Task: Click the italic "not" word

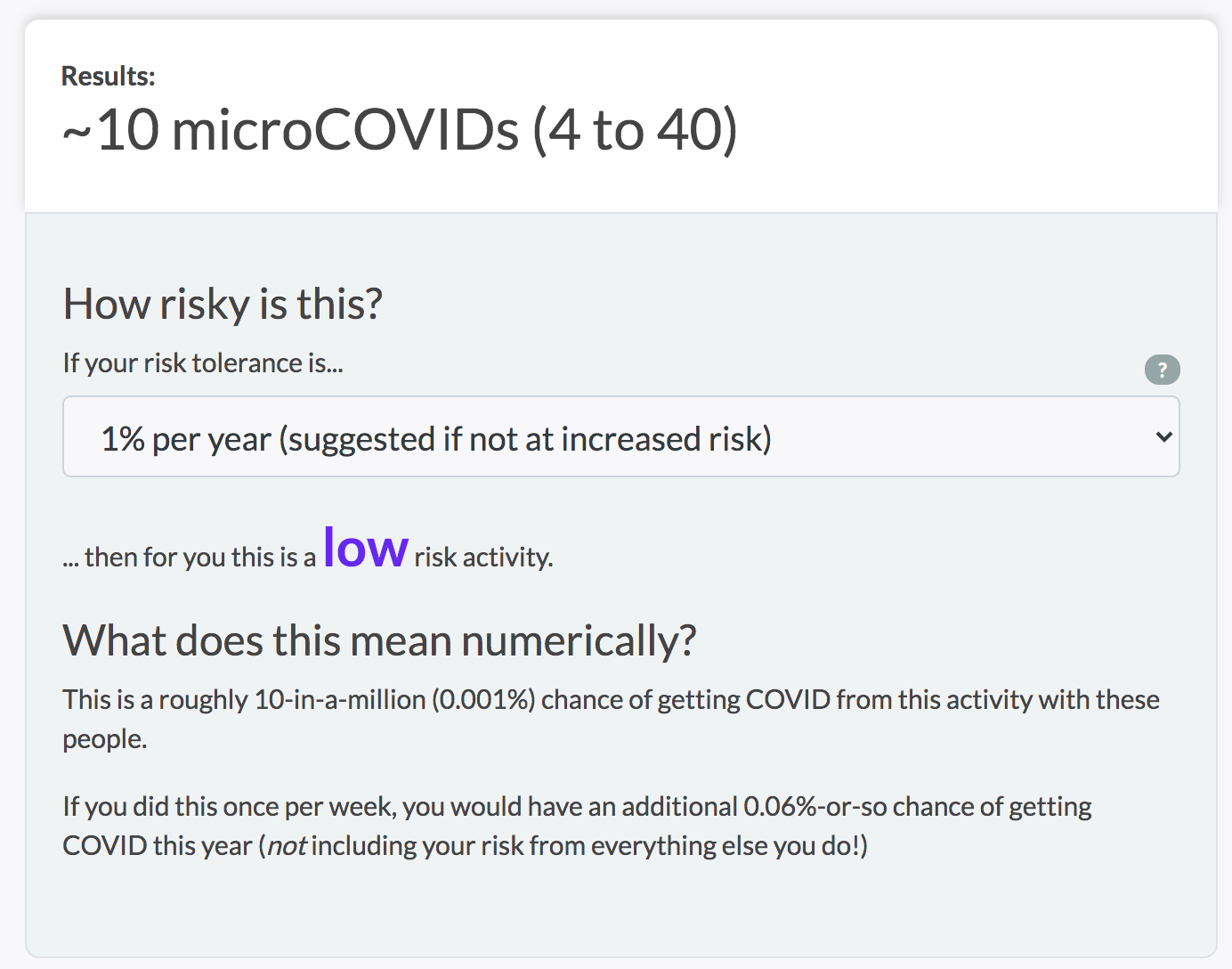Action: (x=287, y=846)
